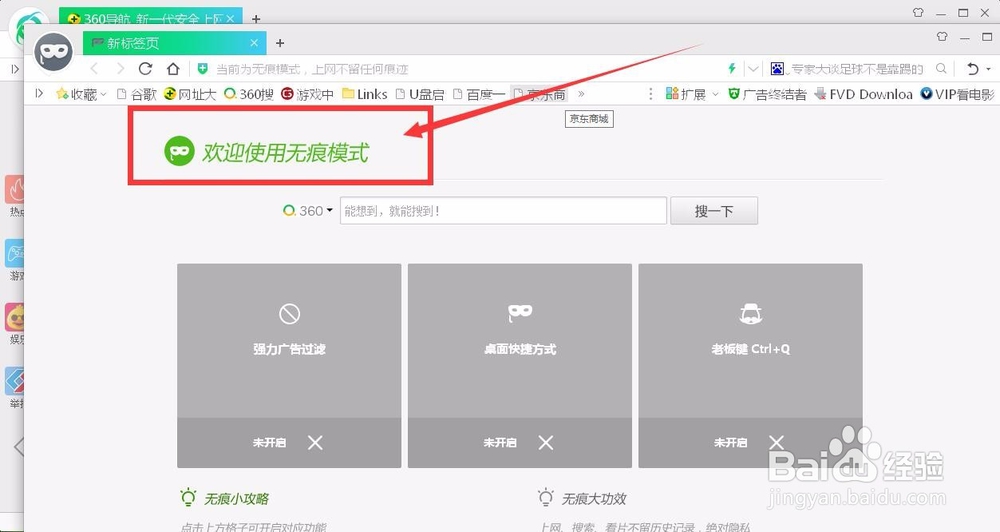This screenshot has width=1000, height=532.
Task: Click the green security shield in address bar
Action: point(202,69)
